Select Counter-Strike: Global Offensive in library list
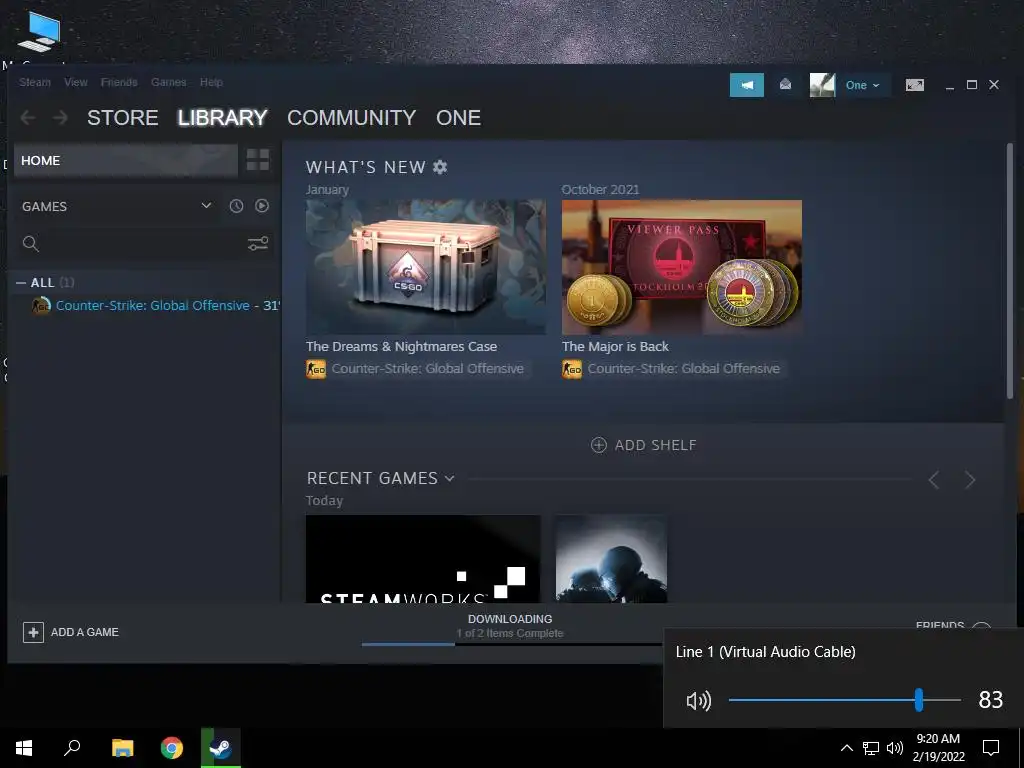 click(153, 306)
